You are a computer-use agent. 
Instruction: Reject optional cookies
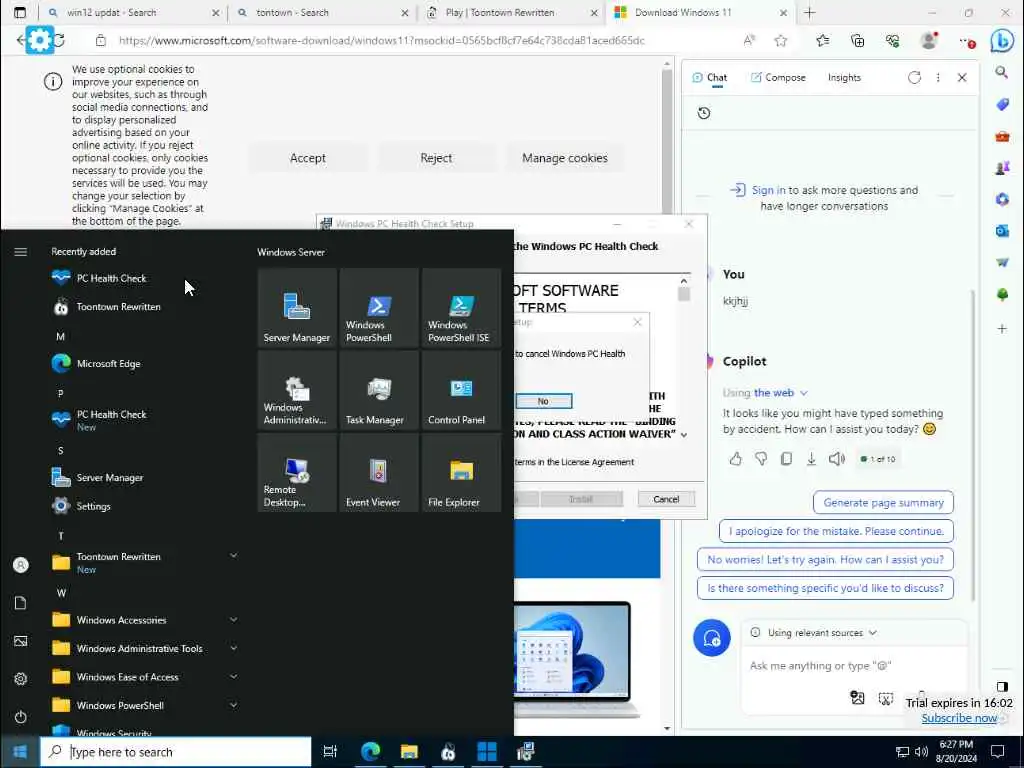pos(436,158)
